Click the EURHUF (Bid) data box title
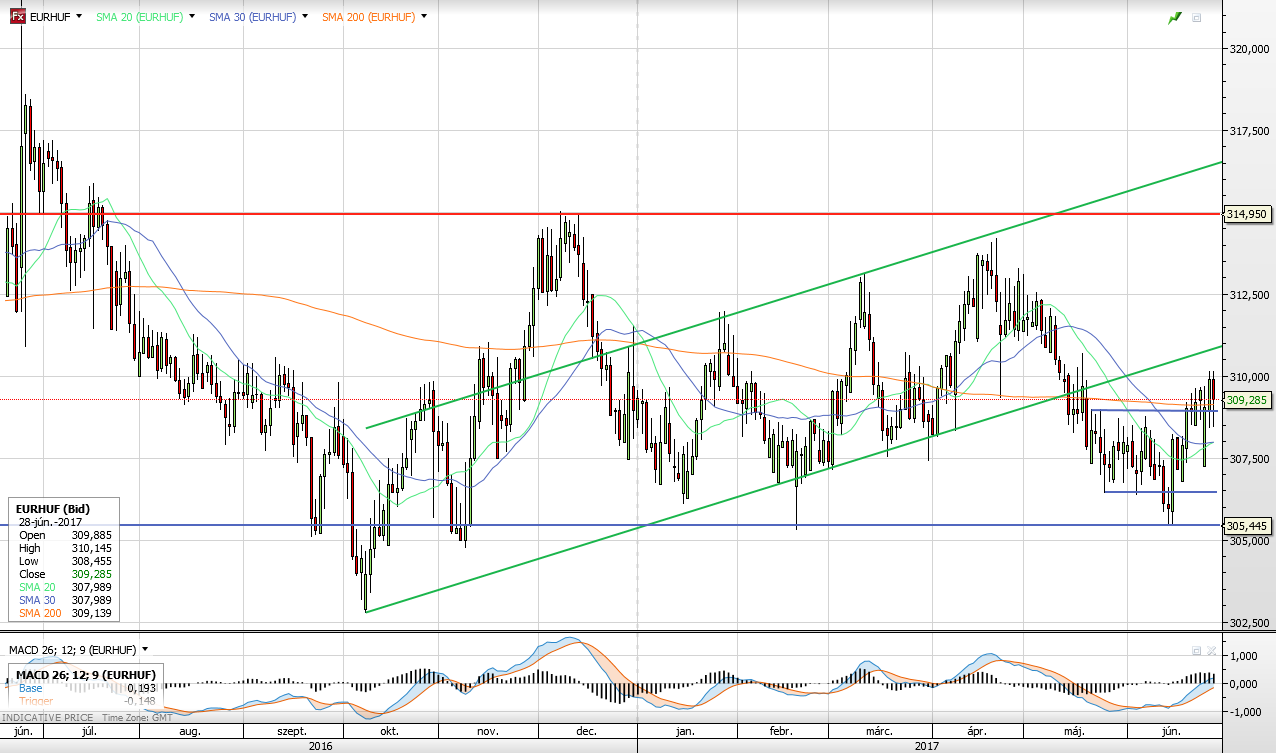The image size is (1276, 753). tap(51, 509)
